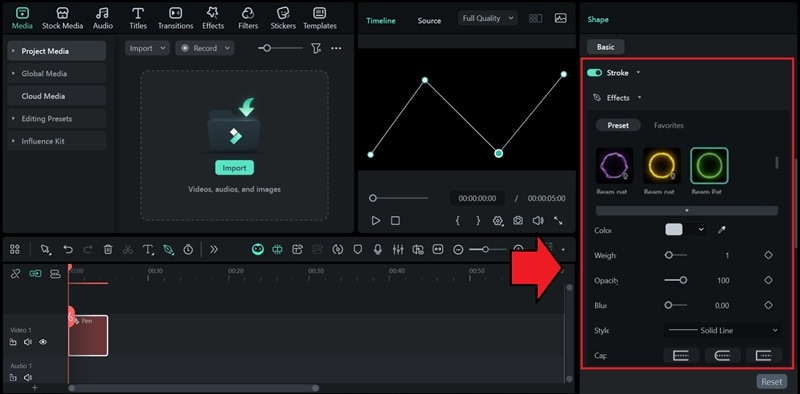Add a keyframe for Weight
The width and height of the screenshot is (800, 394).
click(768, 255)
